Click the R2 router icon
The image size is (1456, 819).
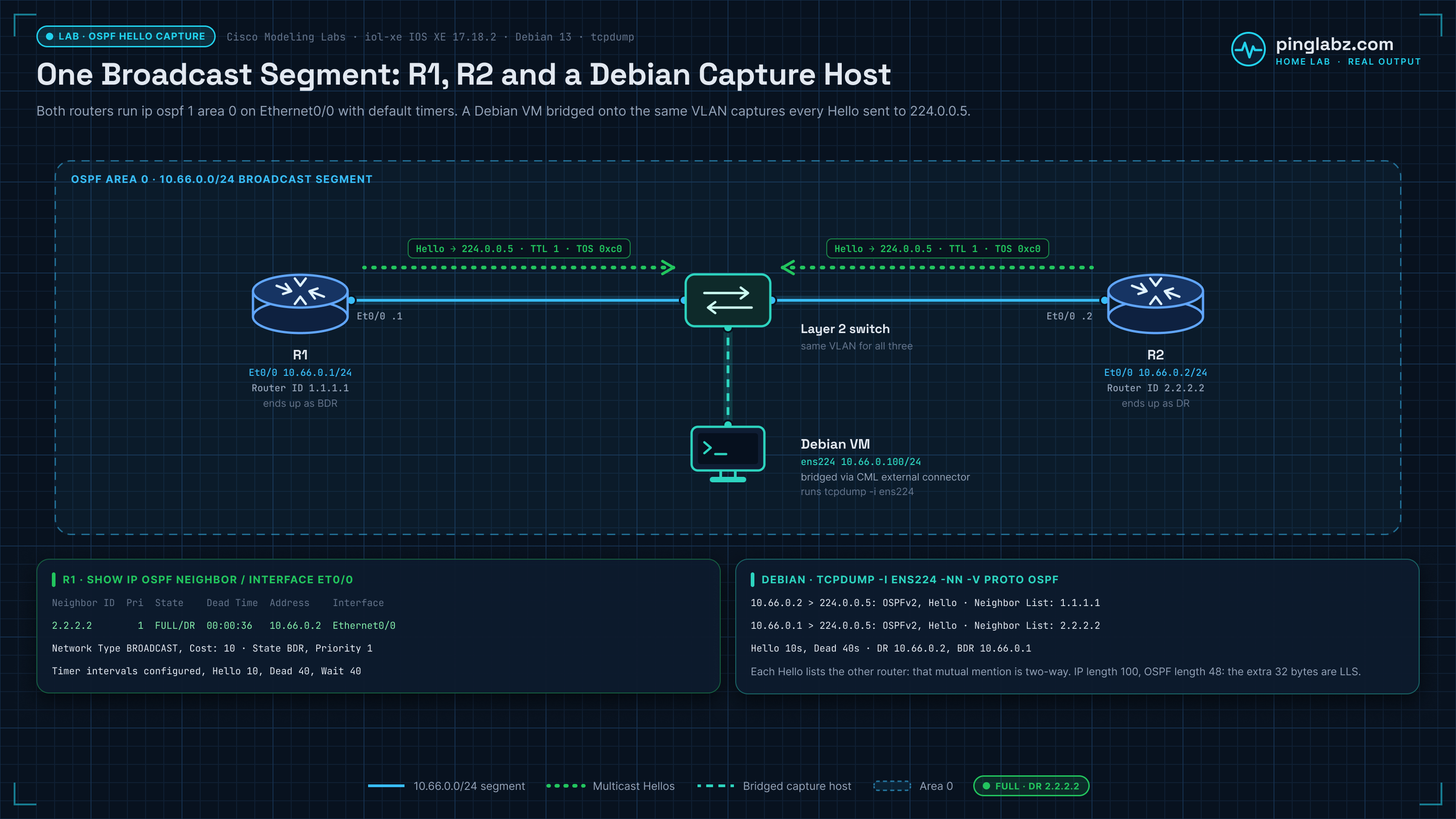(1155, 303)
